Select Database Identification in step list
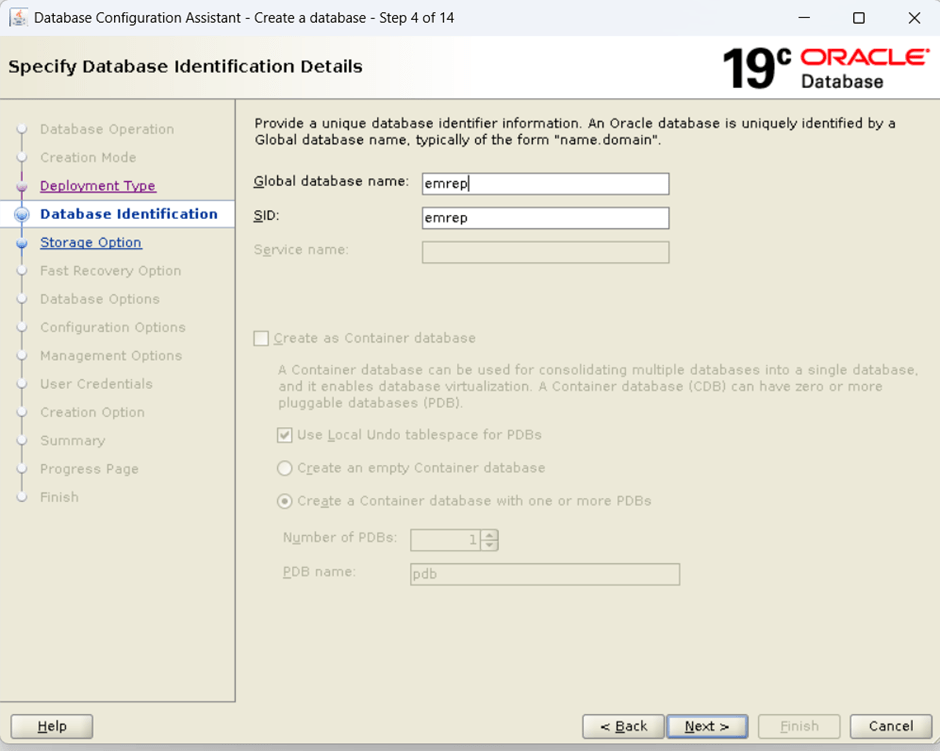Screen dimensions: 940x751 click(128, 214)
